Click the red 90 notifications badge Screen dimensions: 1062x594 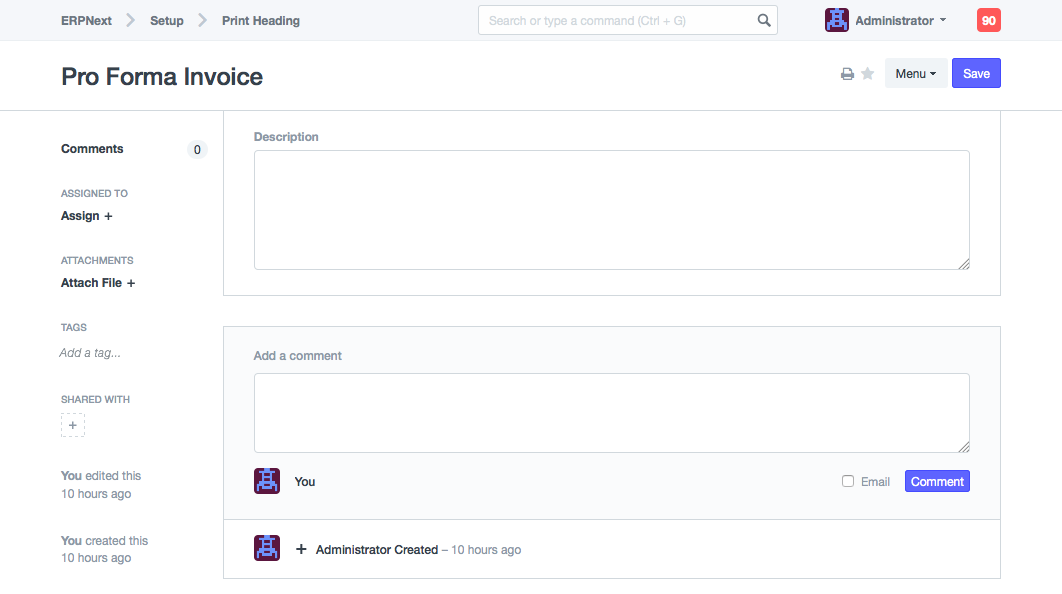pyautogui.click(x=988, y=20)
